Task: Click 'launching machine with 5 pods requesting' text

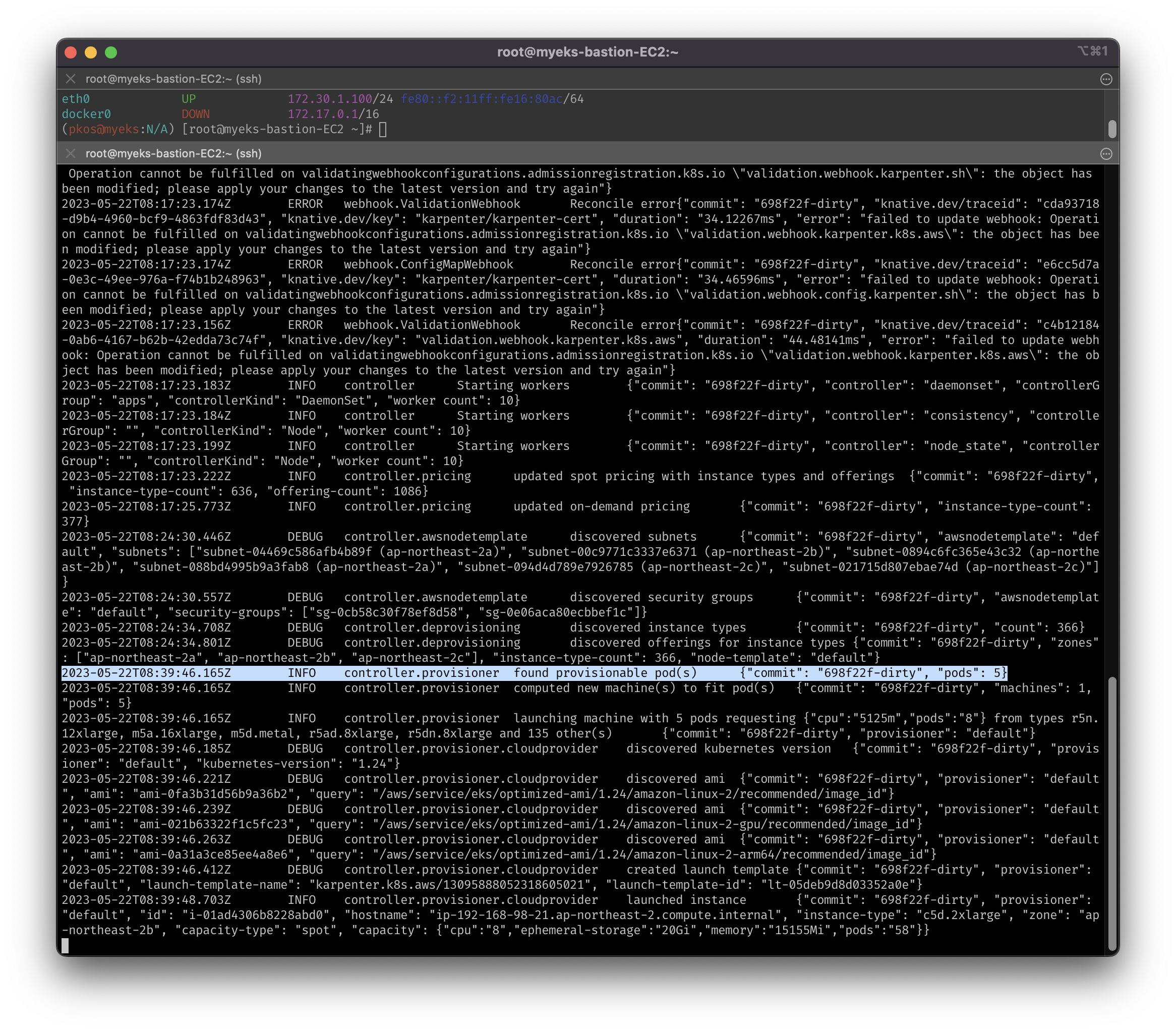Action: coord(655,718)
